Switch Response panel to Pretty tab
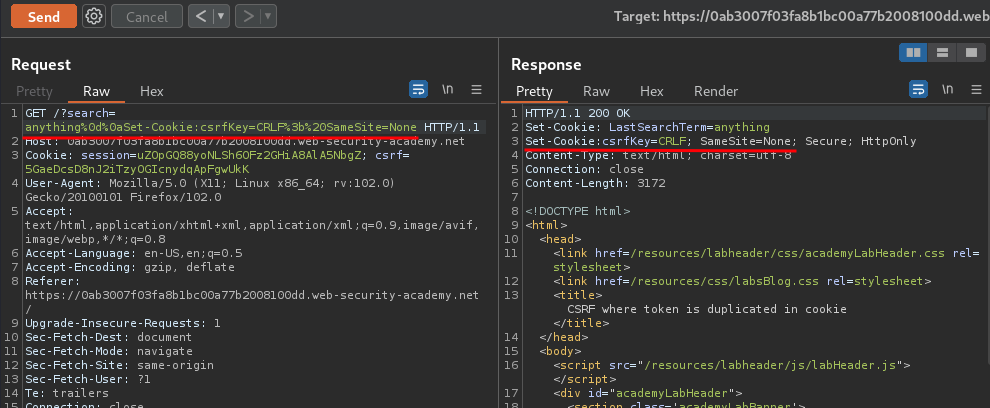 tap(534, 92)
